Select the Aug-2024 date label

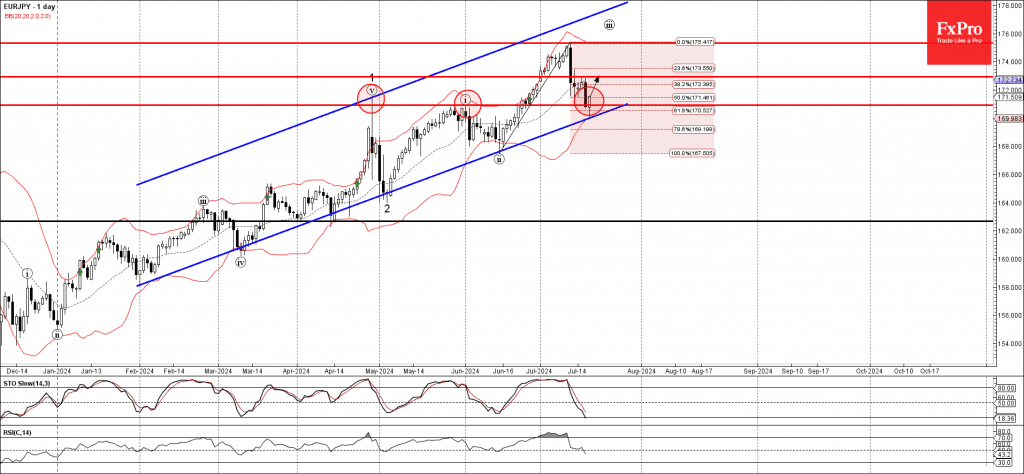point(642,370)
